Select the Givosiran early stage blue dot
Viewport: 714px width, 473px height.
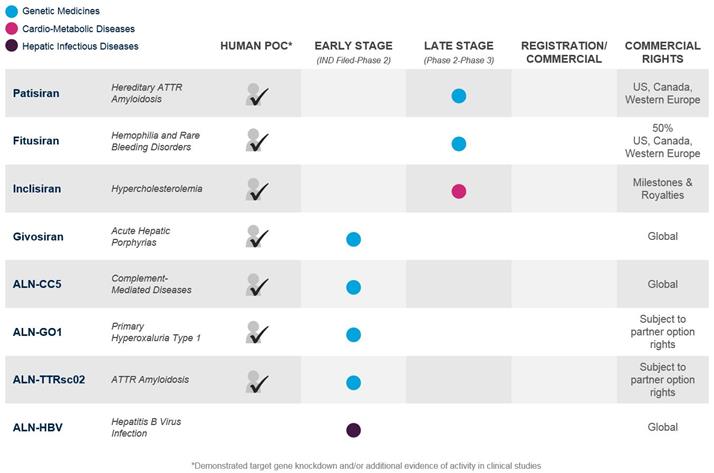(353, 239)
